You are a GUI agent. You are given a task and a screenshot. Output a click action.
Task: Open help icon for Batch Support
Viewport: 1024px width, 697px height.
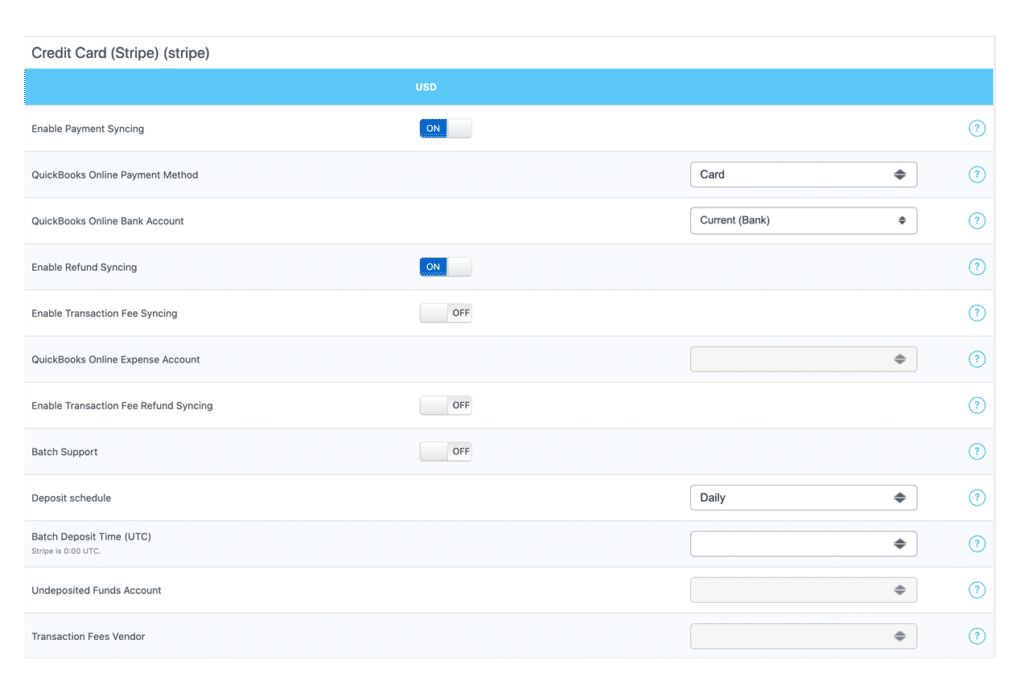[x=976, y=451]
